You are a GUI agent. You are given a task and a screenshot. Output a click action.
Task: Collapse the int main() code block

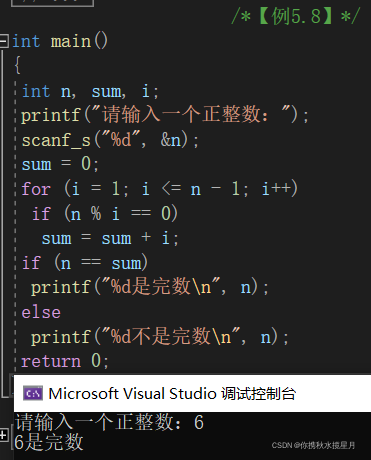coord(4,41)
